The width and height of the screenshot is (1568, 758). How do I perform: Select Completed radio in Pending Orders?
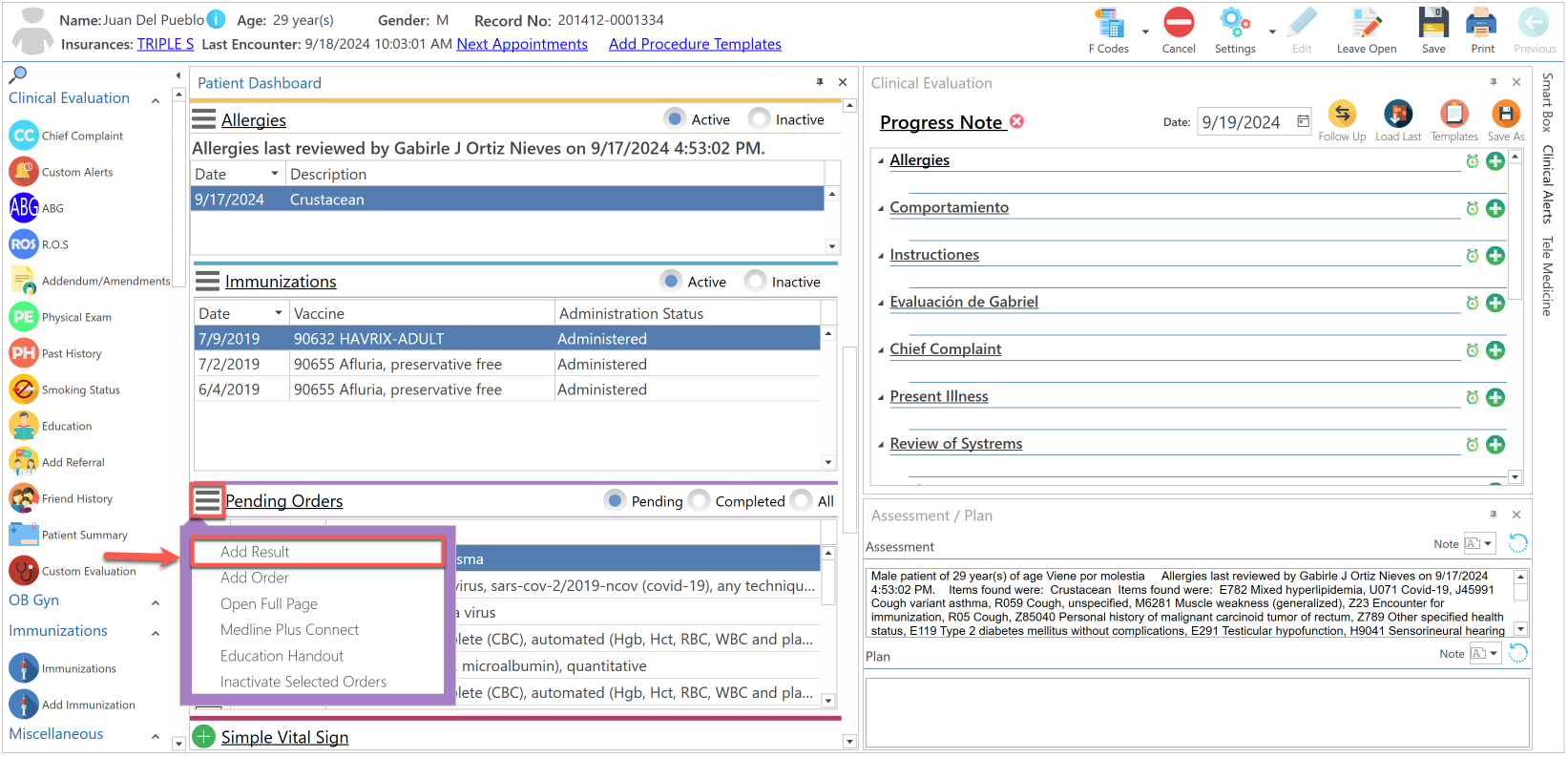(700, 500)
